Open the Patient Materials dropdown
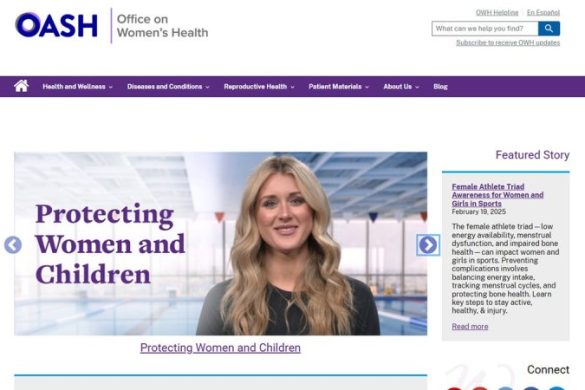 (x=338, y=87)
